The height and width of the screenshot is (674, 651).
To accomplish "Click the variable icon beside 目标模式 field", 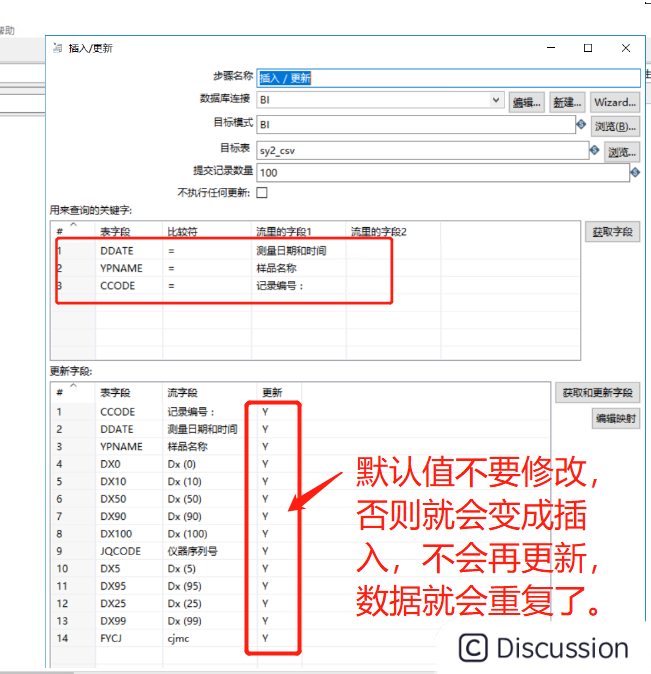I will pos(581,125).
